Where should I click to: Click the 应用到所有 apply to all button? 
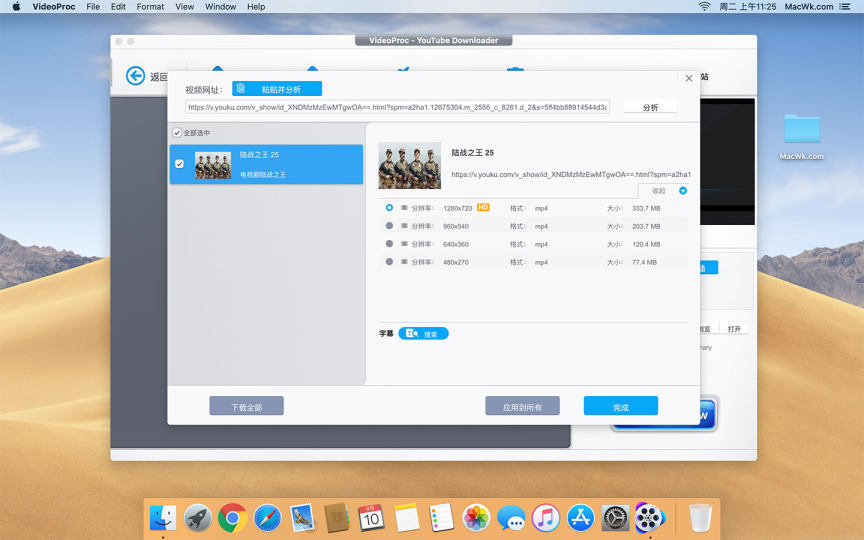522,406
